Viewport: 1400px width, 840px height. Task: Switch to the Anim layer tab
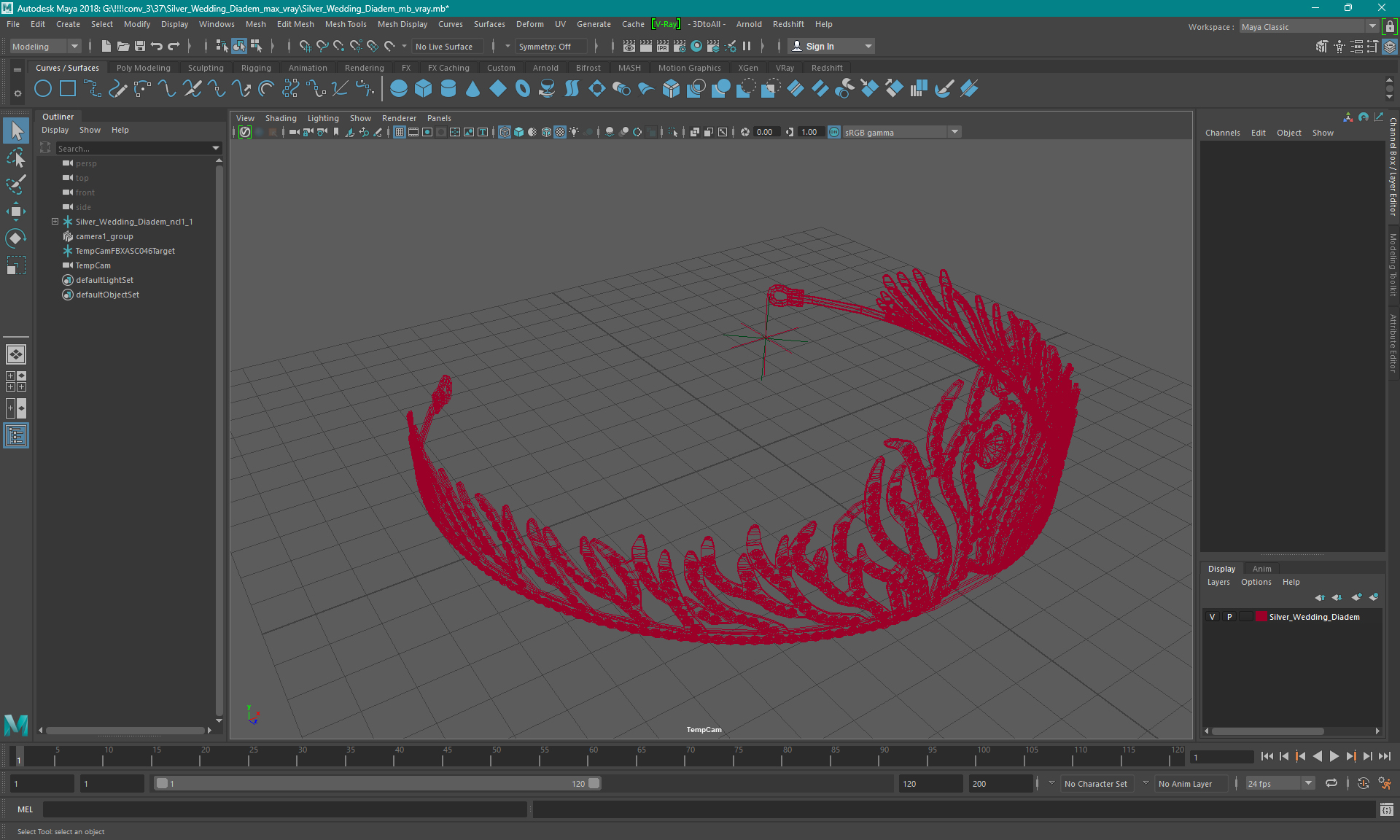[x=1261, y=569]
